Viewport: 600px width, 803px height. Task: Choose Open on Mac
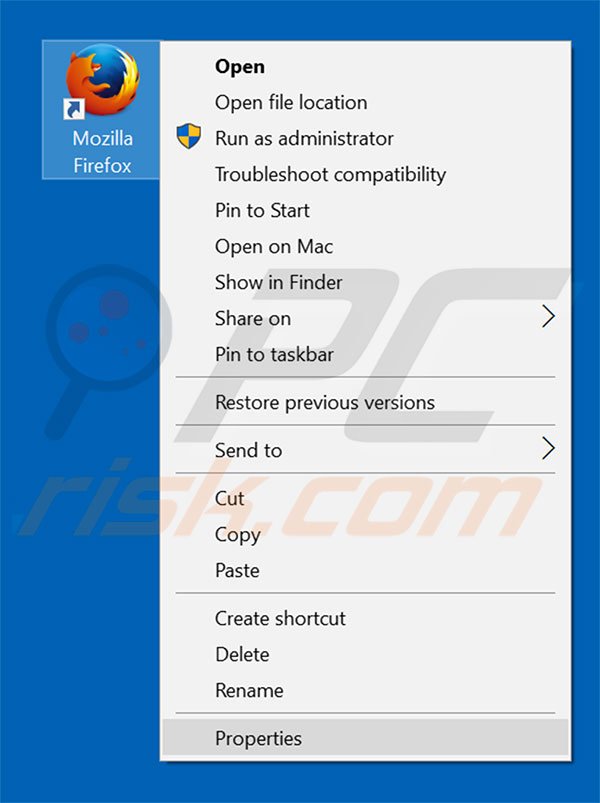click(x=366, y=246)
